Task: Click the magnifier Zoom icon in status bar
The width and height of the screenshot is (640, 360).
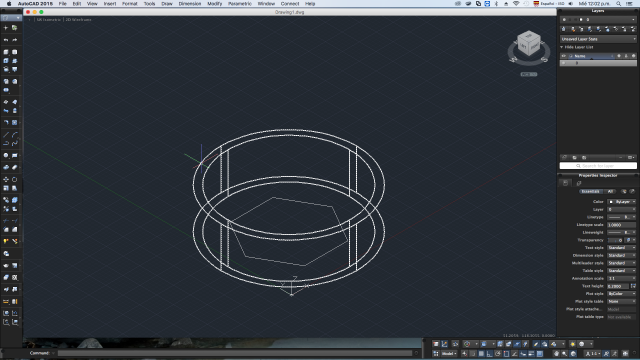Action: tap(564, 353)
